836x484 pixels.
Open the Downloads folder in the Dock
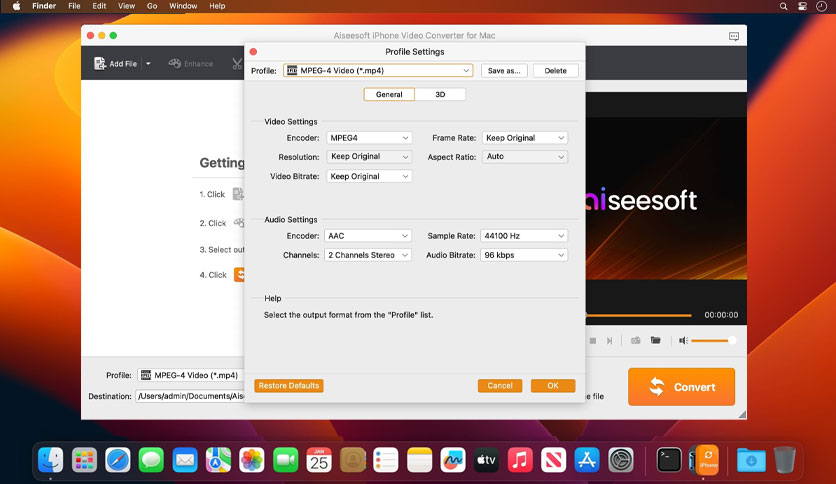coord(751,459)
